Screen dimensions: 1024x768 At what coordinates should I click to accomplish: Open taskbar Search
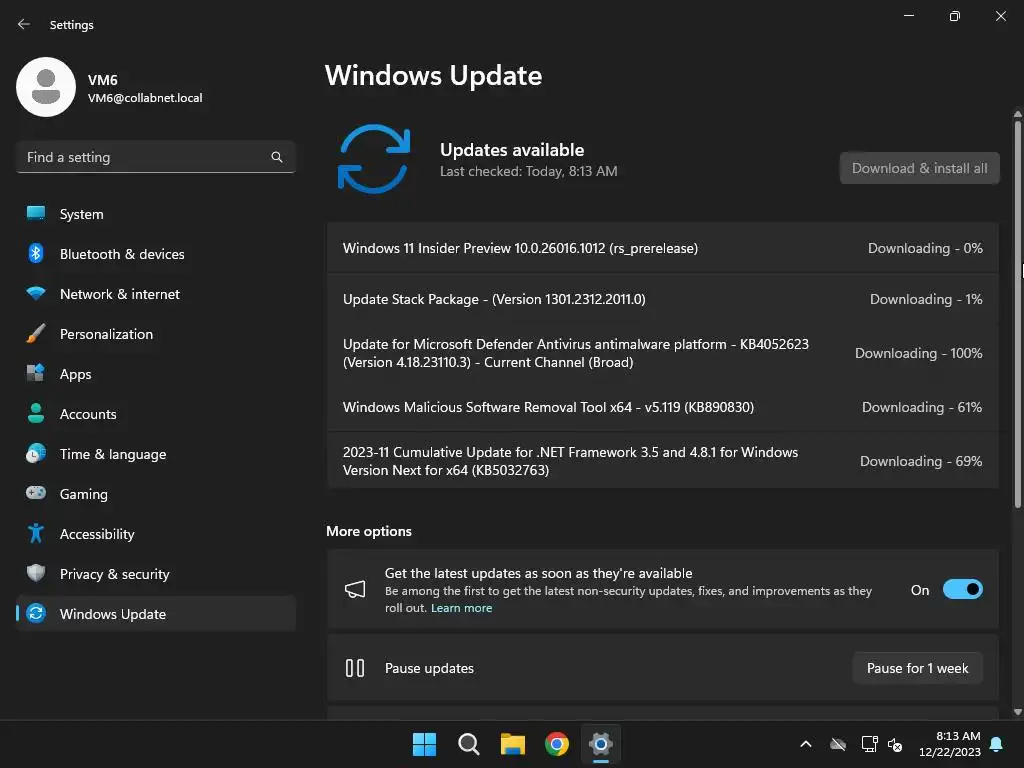point(468,744)
